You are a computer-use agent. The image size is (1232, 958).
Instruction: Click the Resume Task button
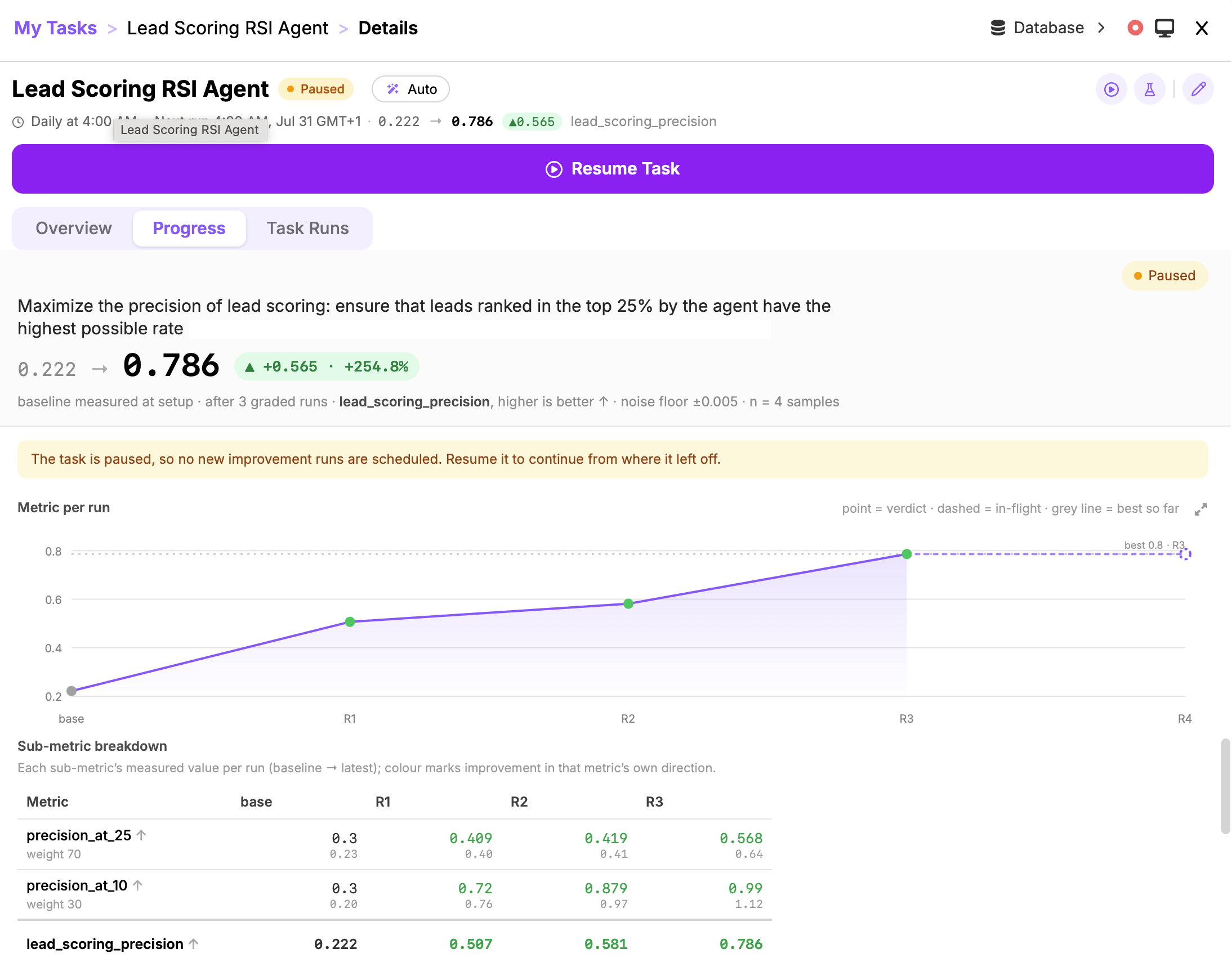(x=613, y=169)
